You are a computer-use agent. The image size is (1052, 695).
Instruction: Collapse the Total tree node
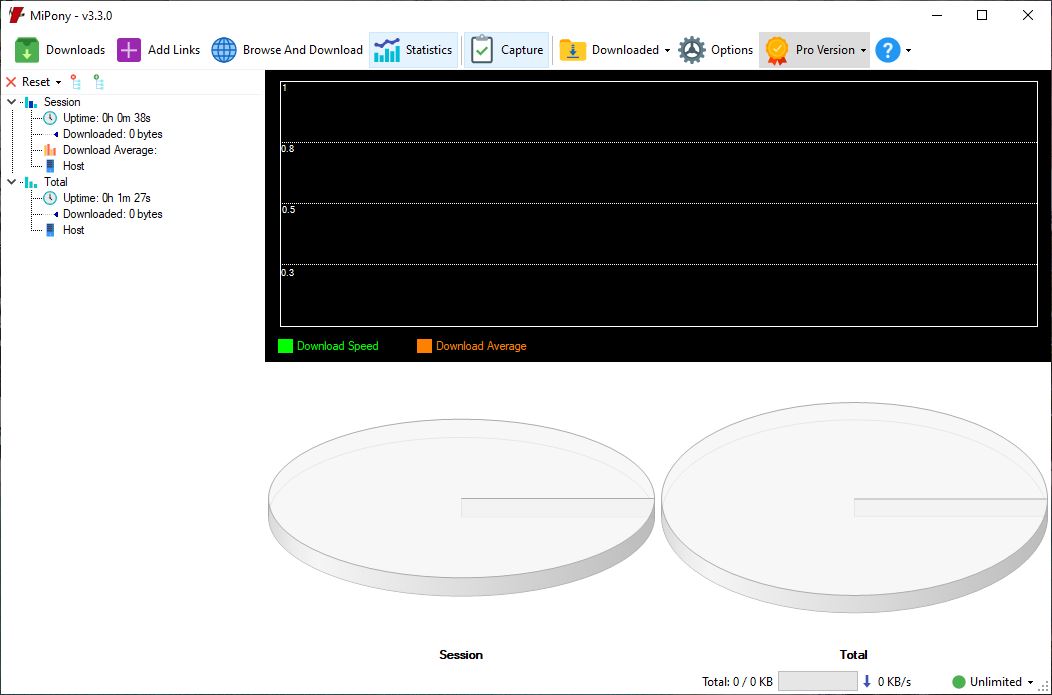click(12, 182)
